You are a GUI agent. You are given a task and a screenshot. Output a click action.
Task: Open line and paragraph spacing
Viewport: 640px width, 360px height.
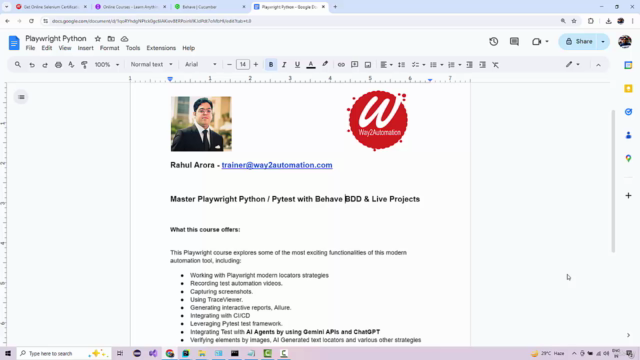pyautogui.click(x=401, y=64)
